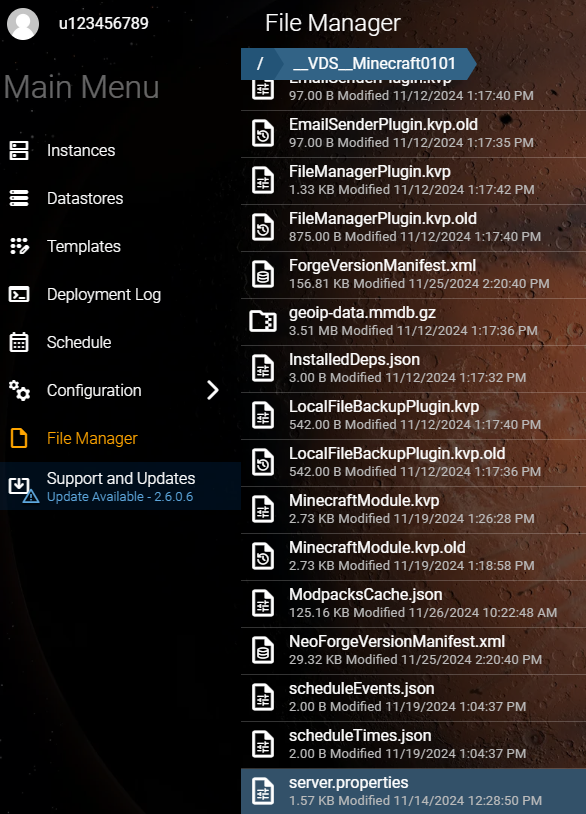This screenshot has height=814, width=586.
Task: Open the Configuration menu entry
Action: click(x=94, y=390)
